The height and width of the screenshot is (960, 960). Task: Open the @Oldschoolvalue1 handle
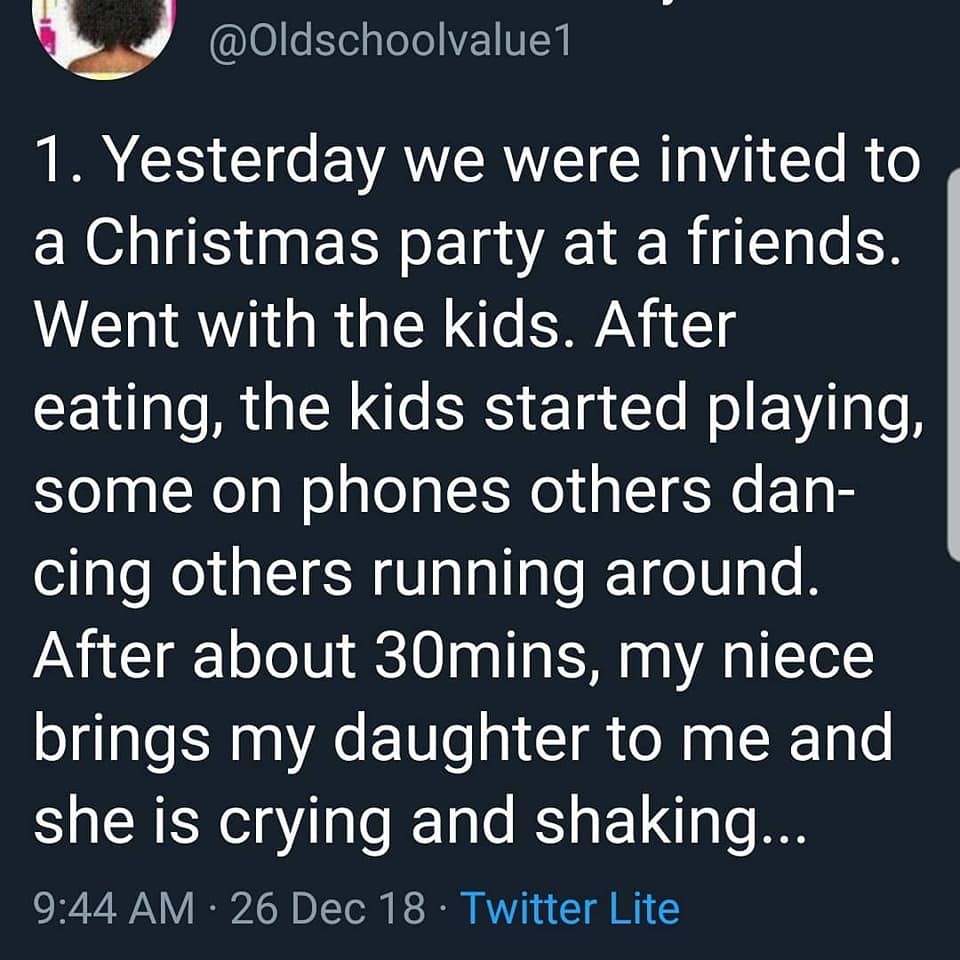(x=390, y=42)
